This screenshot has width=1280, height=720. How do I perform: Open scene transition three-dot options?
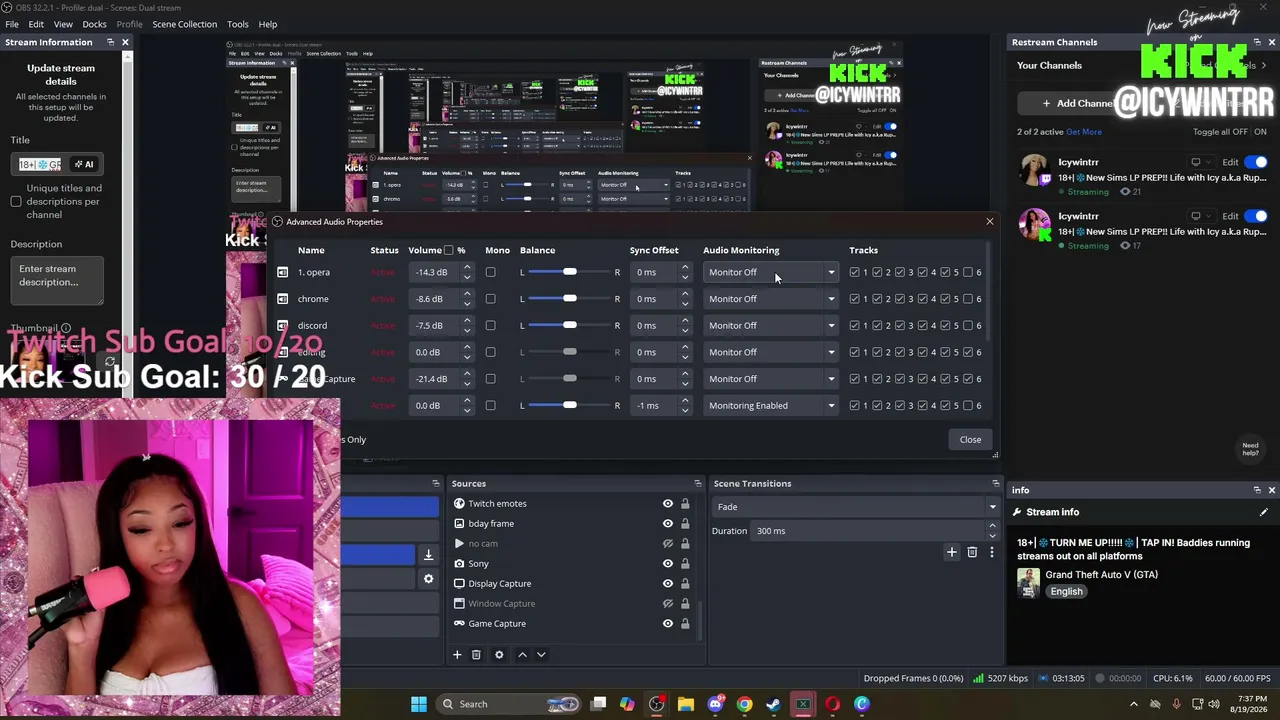pyautogui.click(x=992, y=552)
